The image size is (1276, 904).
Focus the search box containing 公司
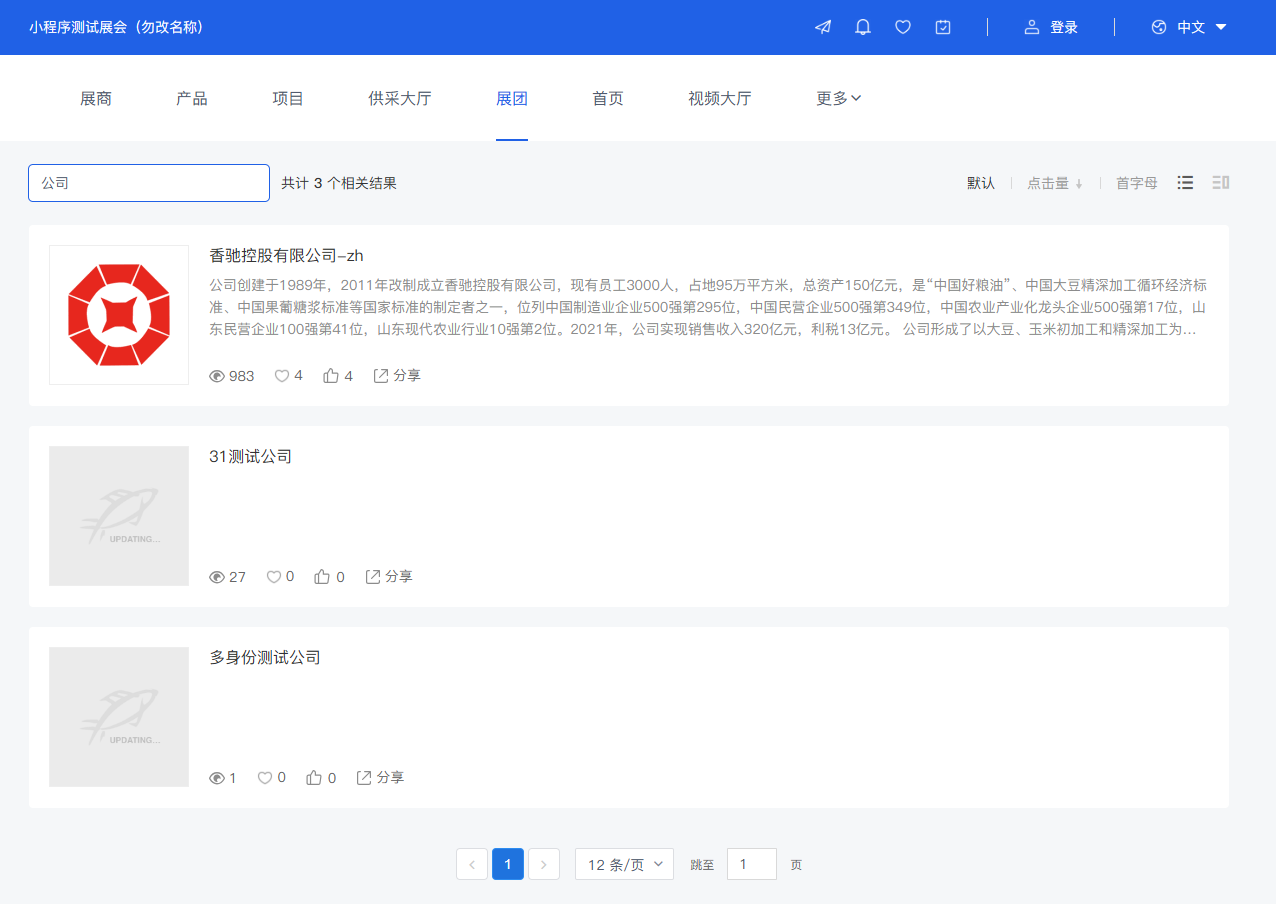[149, 183]
